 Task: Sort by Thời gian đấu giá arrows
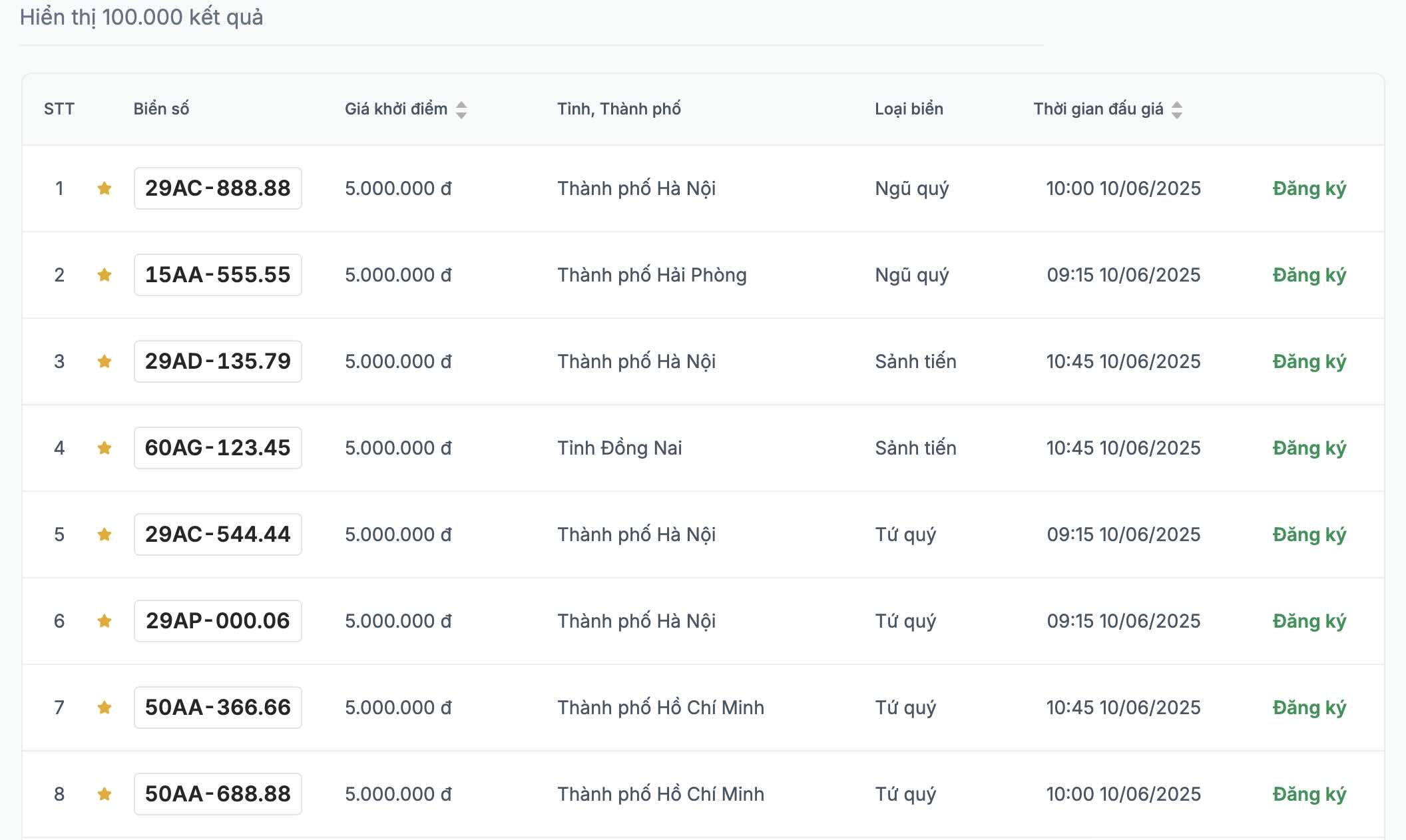[x=1177, y=110]
